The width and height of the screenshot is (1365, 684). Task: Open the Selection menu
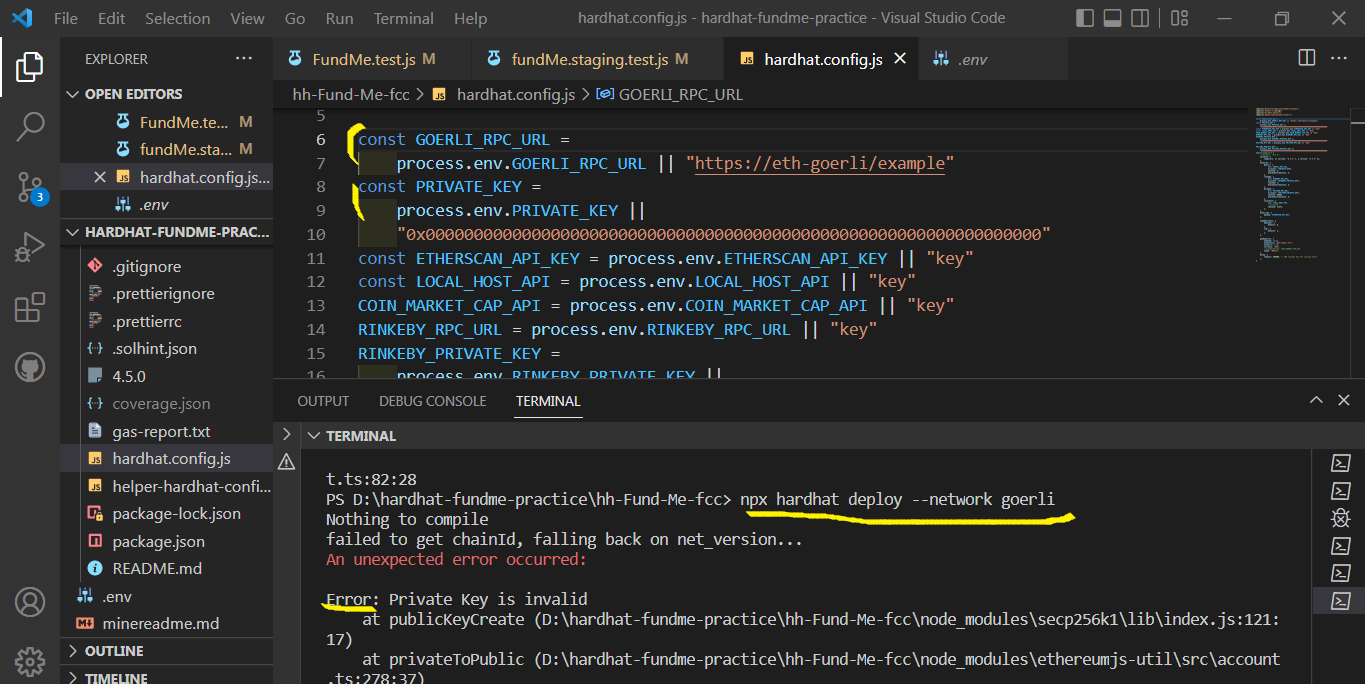pos(177,18)
